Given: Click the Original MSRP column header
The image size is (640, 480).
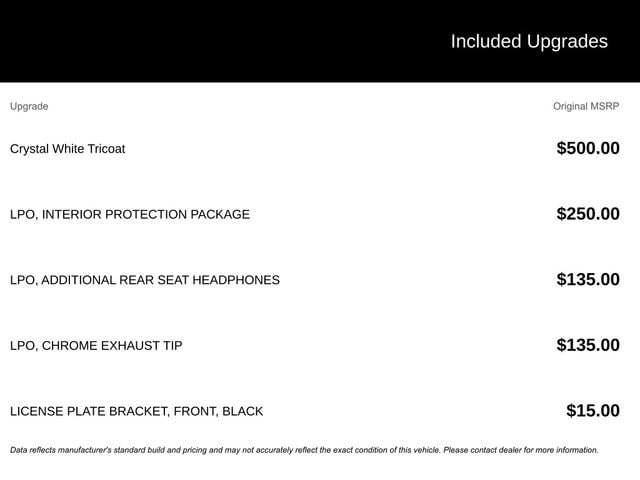Looking at the screenshot, I should (x=586, y=106).
